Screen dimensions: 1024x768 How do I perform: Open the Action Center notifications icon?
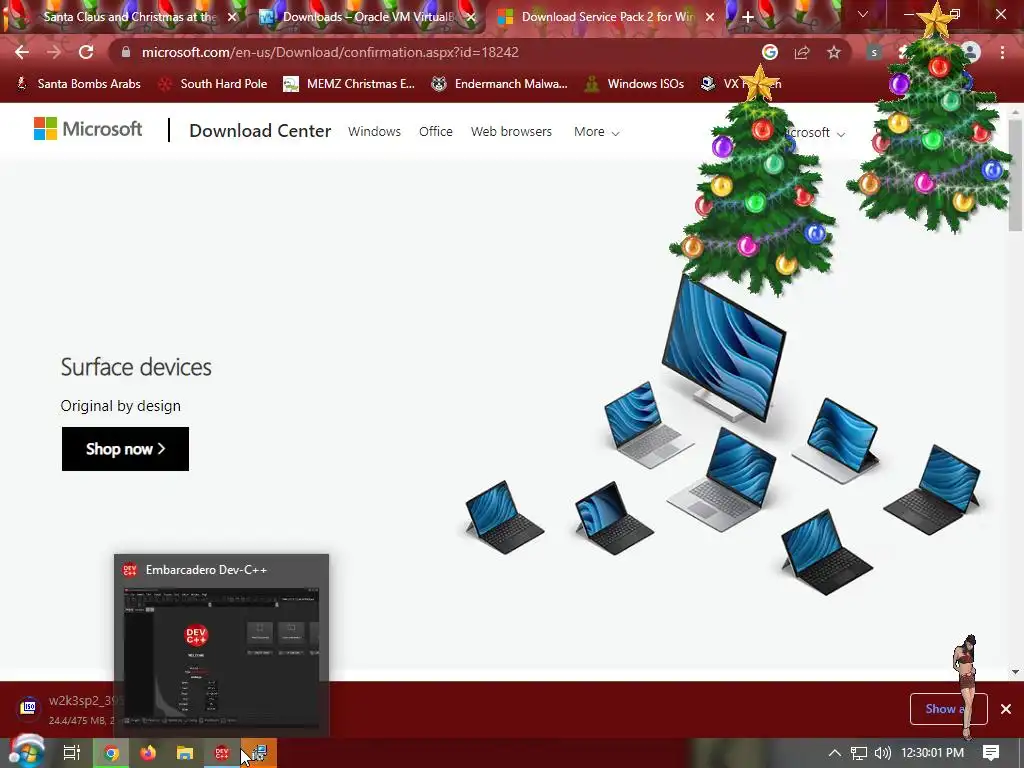click(991, 753)
